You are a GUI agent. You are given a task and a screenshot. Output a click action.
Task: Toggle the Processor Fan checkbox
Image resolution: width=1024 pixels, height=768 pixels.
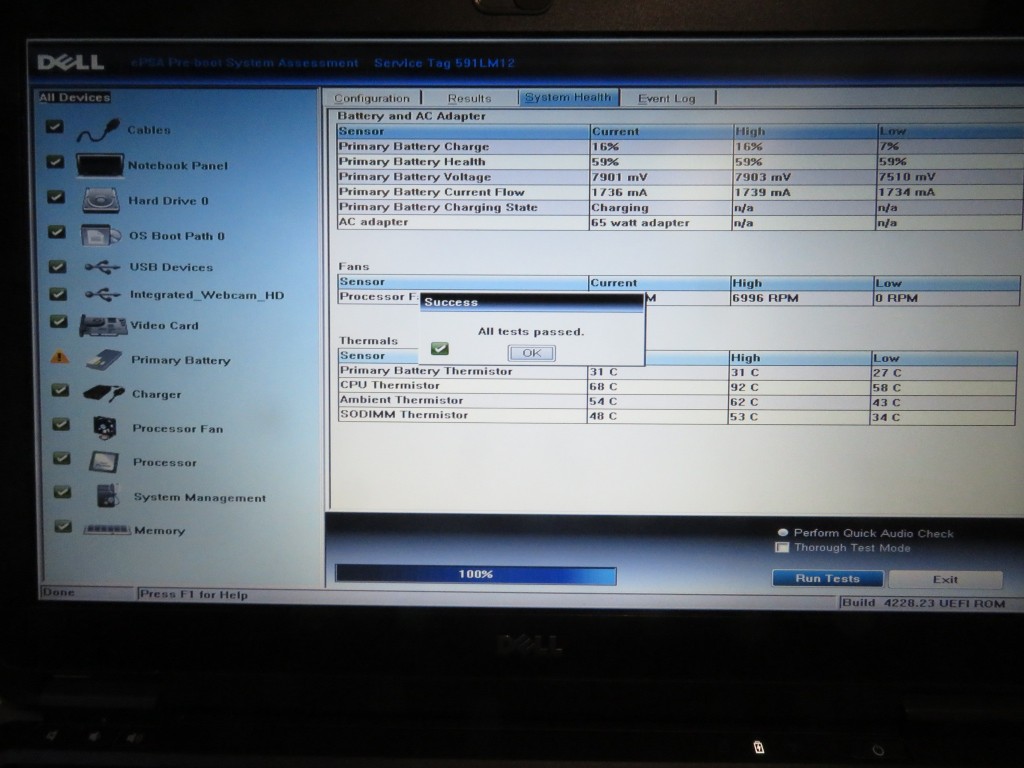[x=61, y=424]
